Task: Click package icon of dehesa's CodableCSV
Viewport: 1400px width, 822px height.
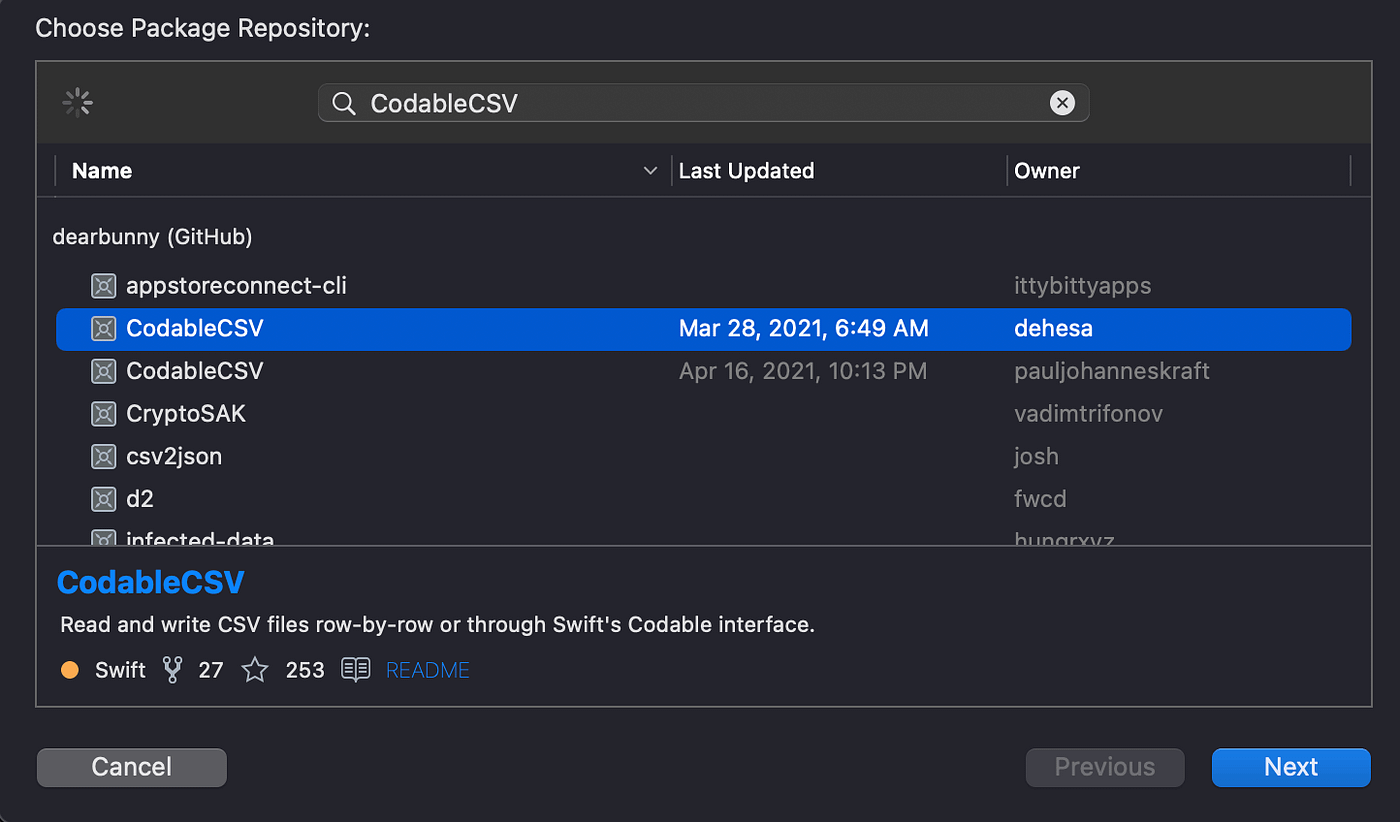Action: click(103, 328)
